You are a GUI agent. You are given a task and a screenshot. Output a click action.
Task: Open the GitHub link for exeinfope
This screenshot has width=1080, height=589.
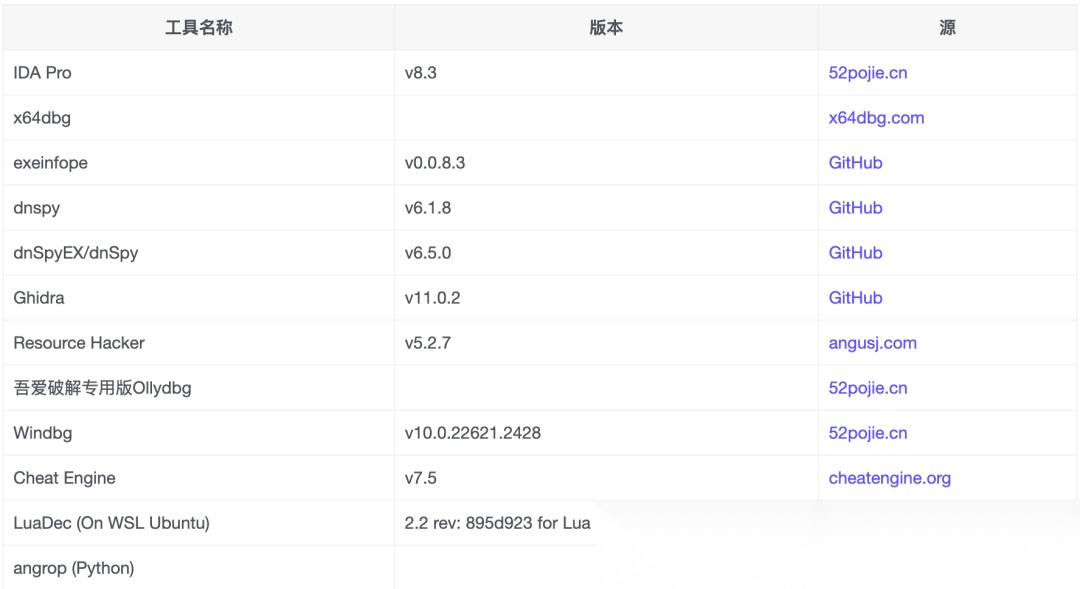pyautogui.click(x=855, y=163)
